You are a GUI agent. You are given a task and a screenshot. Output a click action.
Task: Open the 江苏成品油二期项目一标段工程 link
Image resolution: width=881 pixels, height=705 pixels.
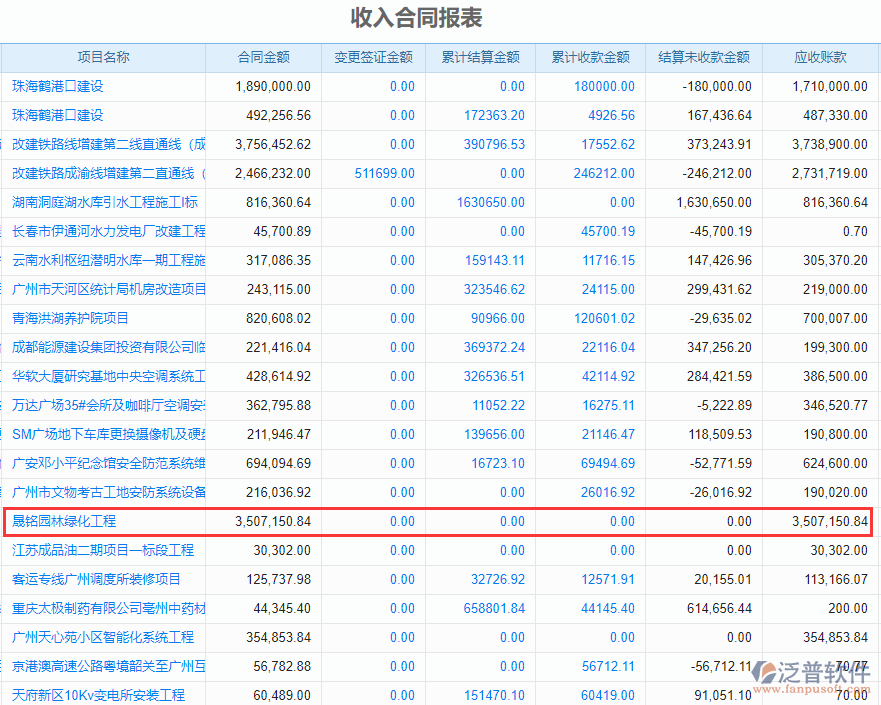[x=103, y=550]
